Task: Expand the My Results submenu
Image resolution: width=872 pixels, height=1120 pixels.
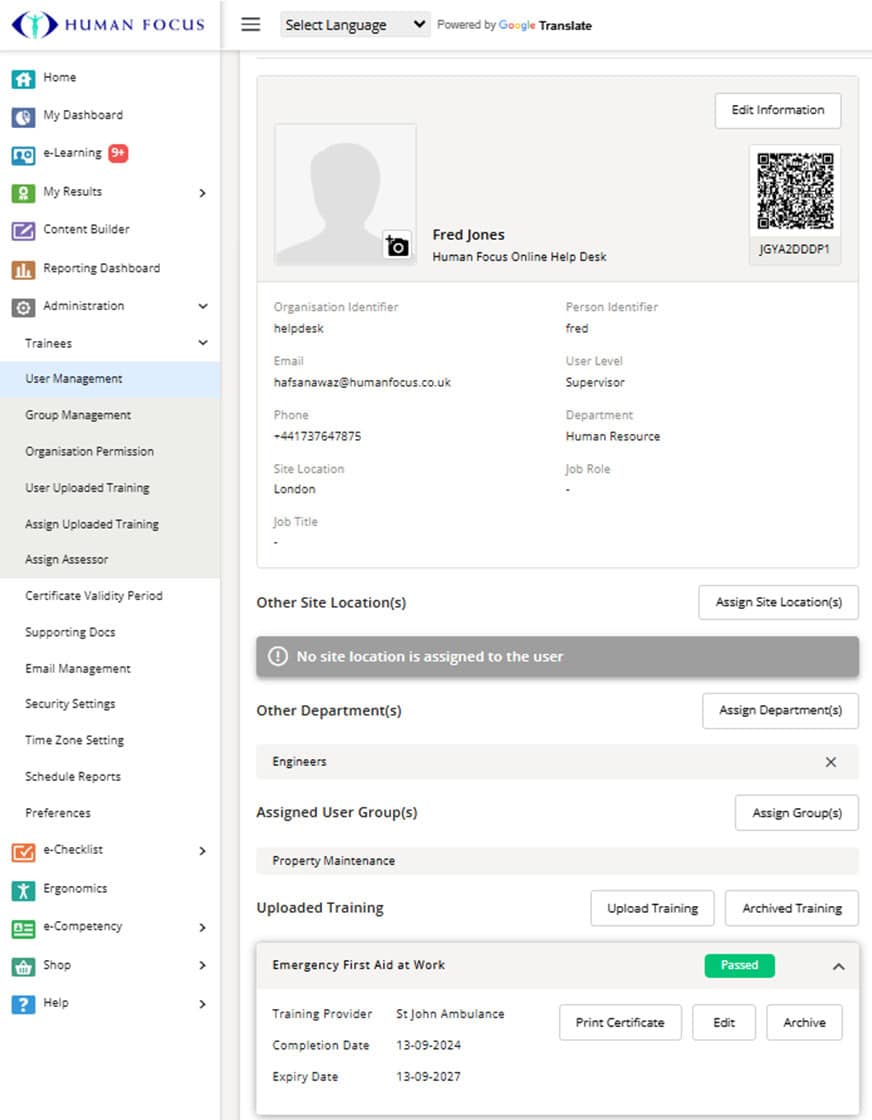Action: 203,192
